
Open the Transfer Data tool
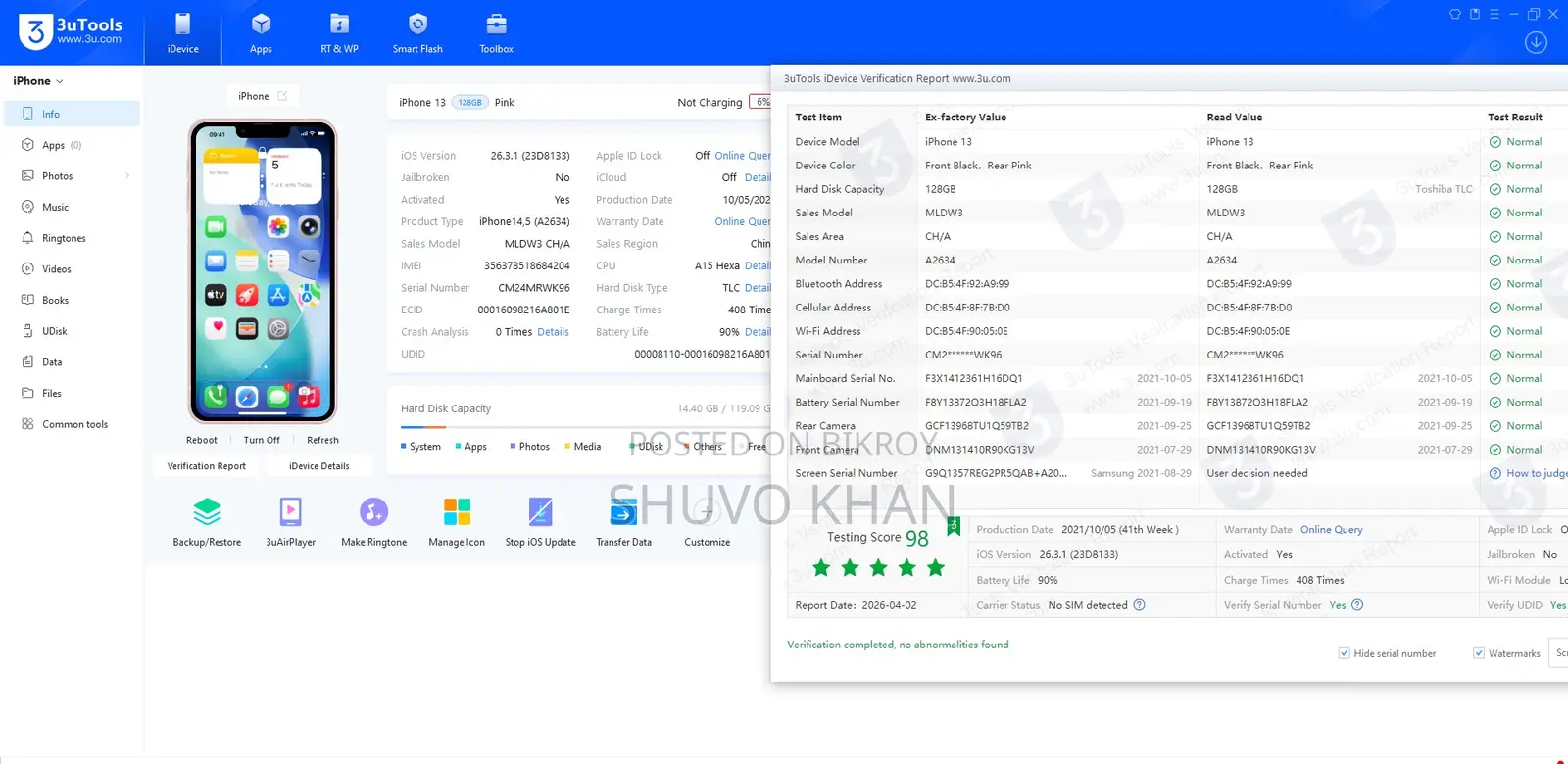pyautogui.click(x=623, y=522)
